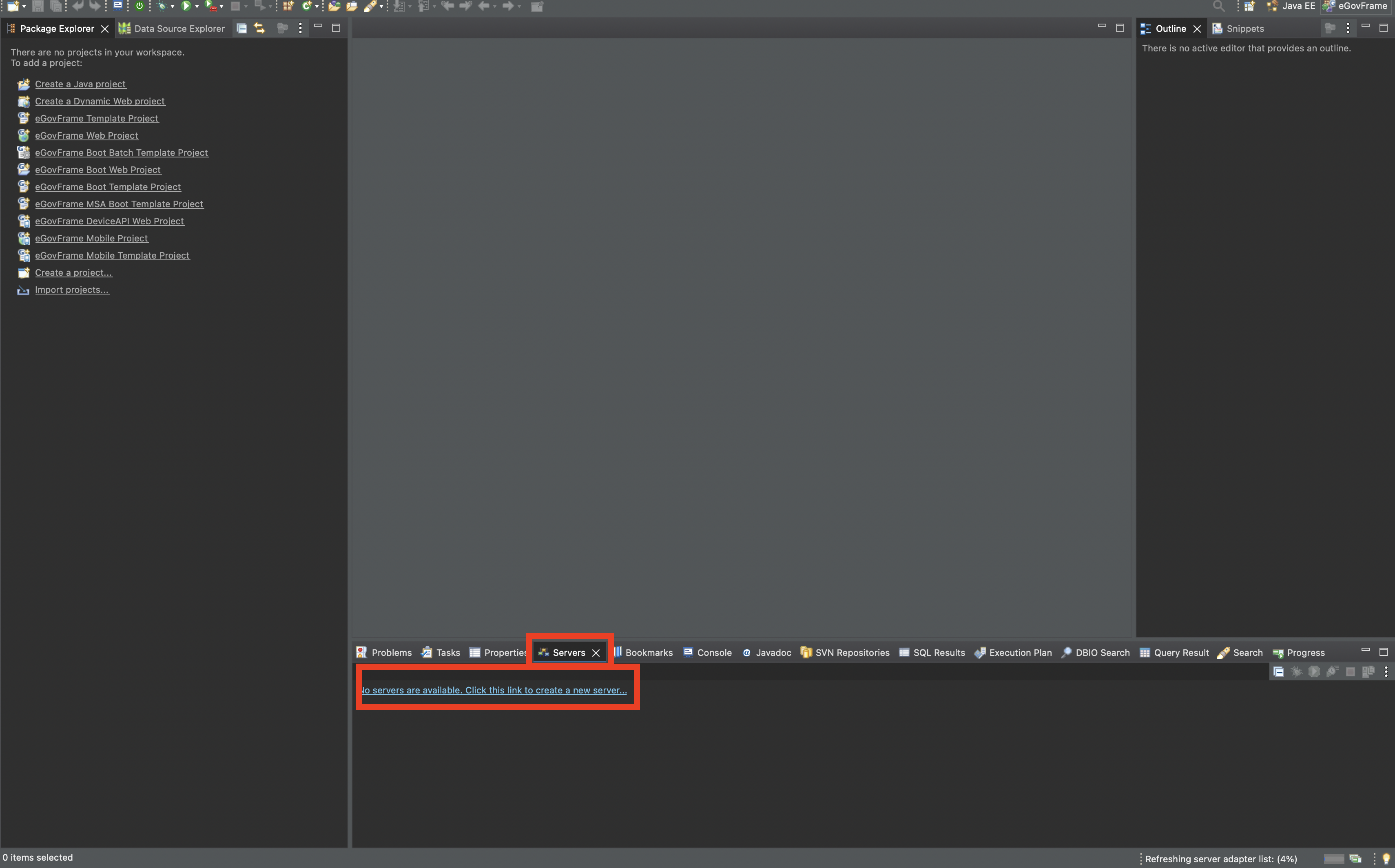Click the Open Perspective icon near Java EE

(x=1249, y=6)
